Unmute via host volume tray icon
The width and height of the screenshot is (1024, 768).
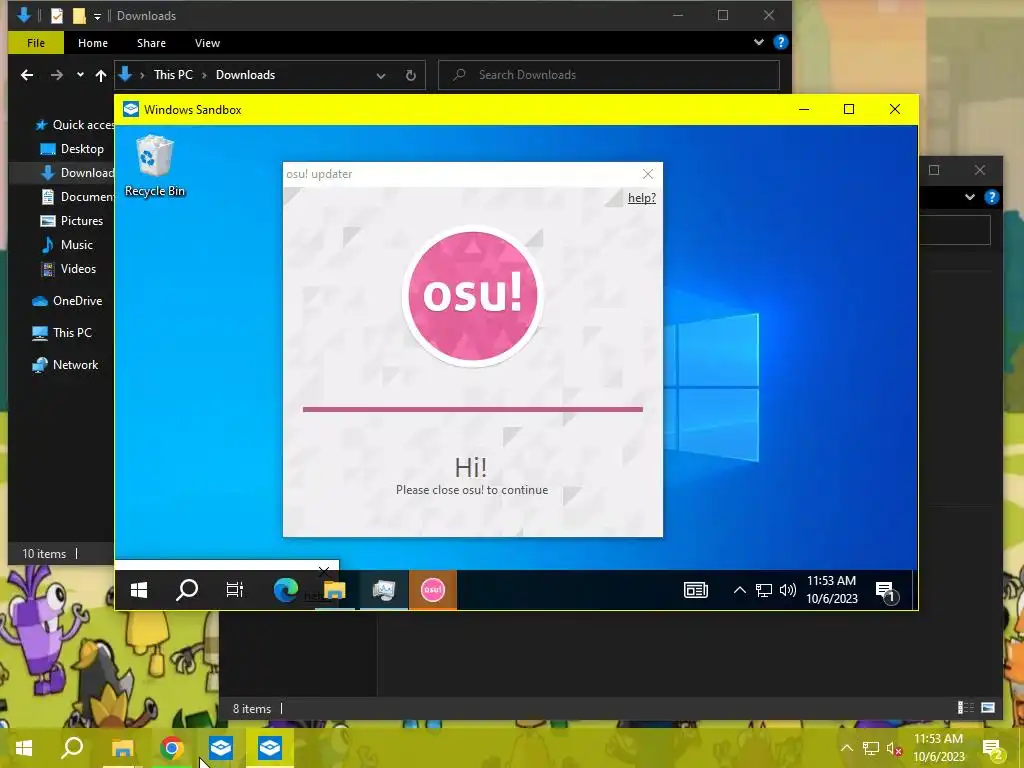pyautogui.click(x=894, y=748)
